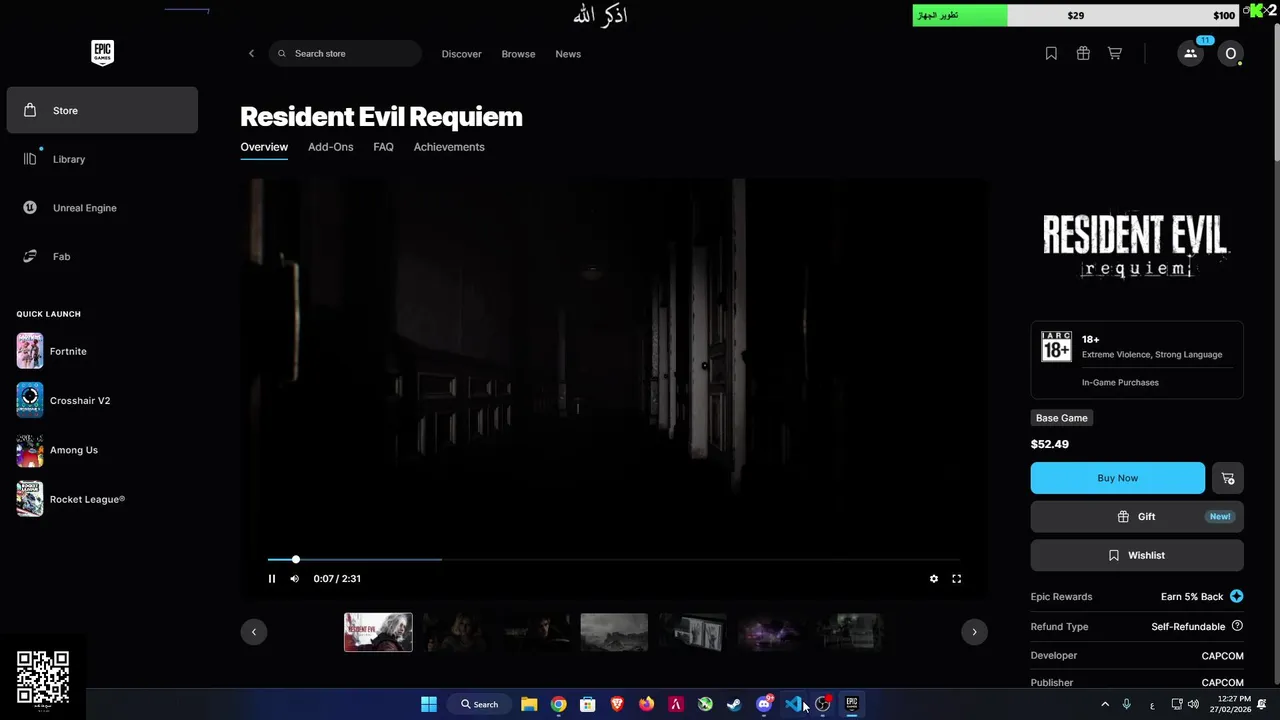Go back using the store back arrow
The image size is (1280, 720).
[251, 54]
